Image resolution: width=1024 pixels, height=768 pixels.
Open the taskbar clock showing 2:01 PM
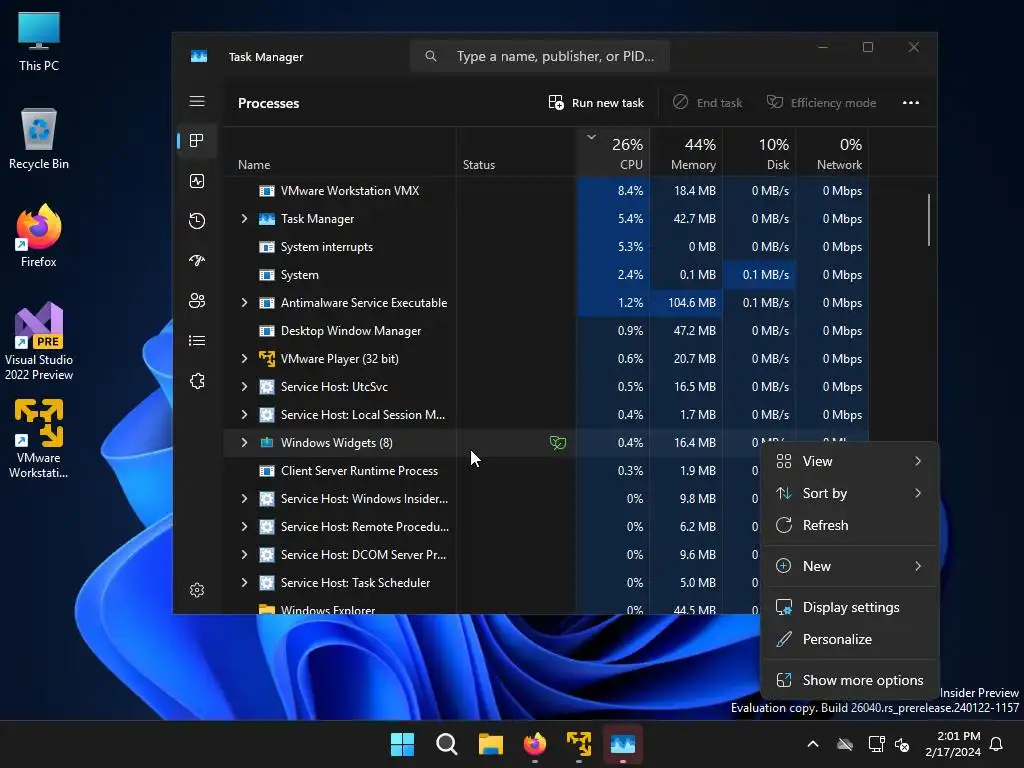(953, 744)
